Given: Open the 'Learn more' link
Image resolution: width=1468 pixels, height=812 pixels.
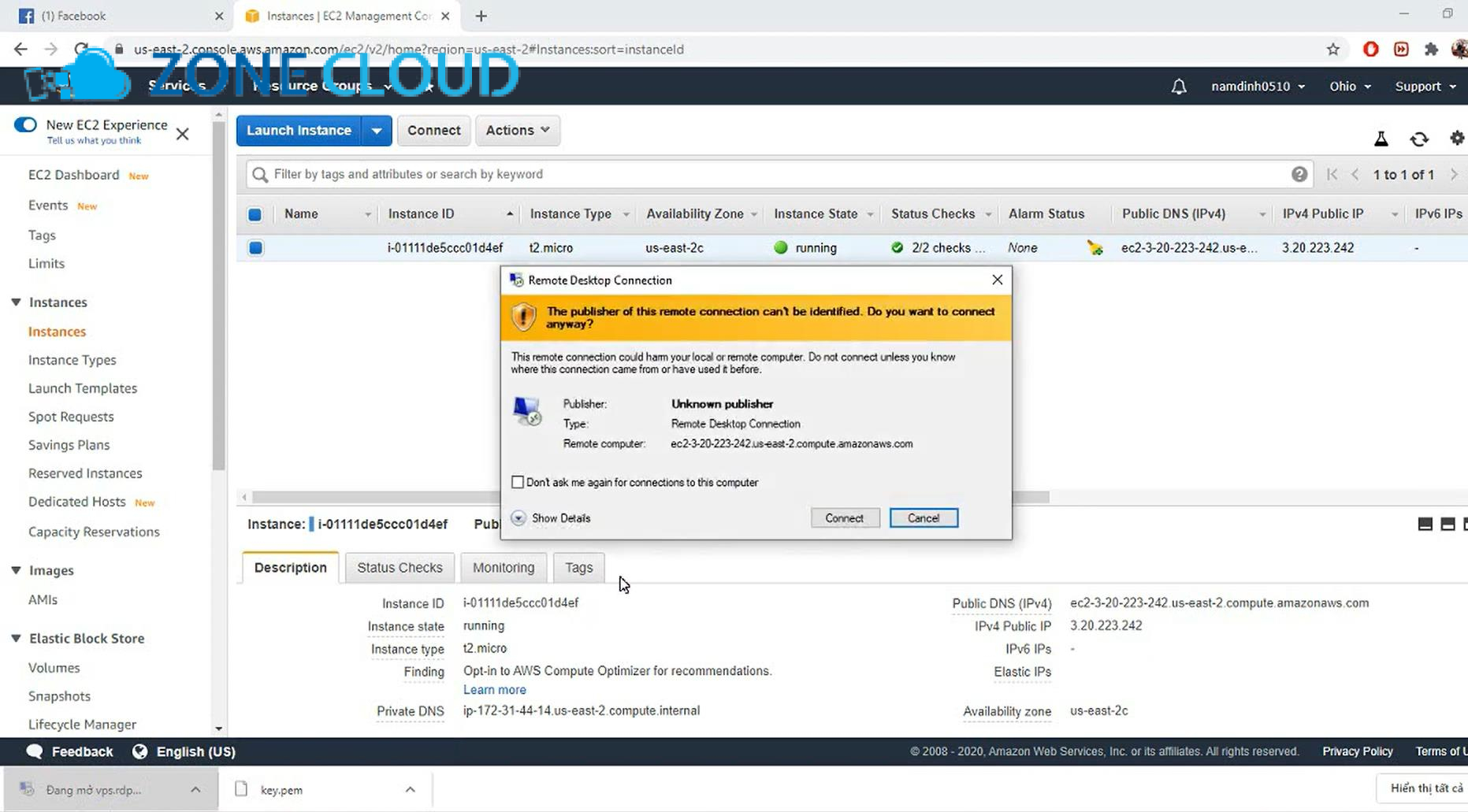Looking at the screenshot, I should (494, 689).
